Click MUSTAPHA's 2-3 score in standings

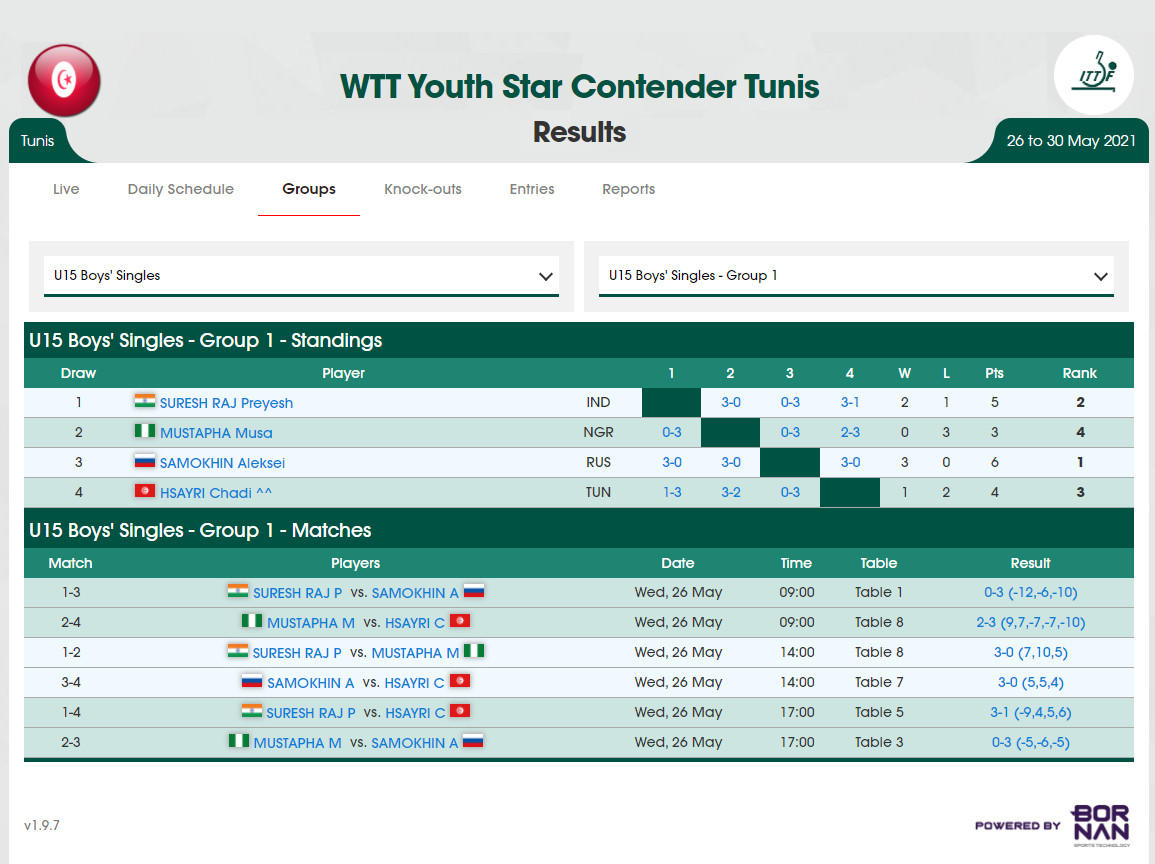click(x=850, y=432)
